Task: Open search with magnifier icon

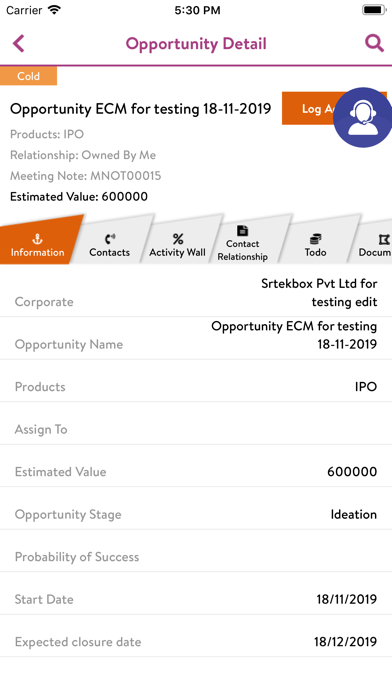Action: tap(374, 44)
